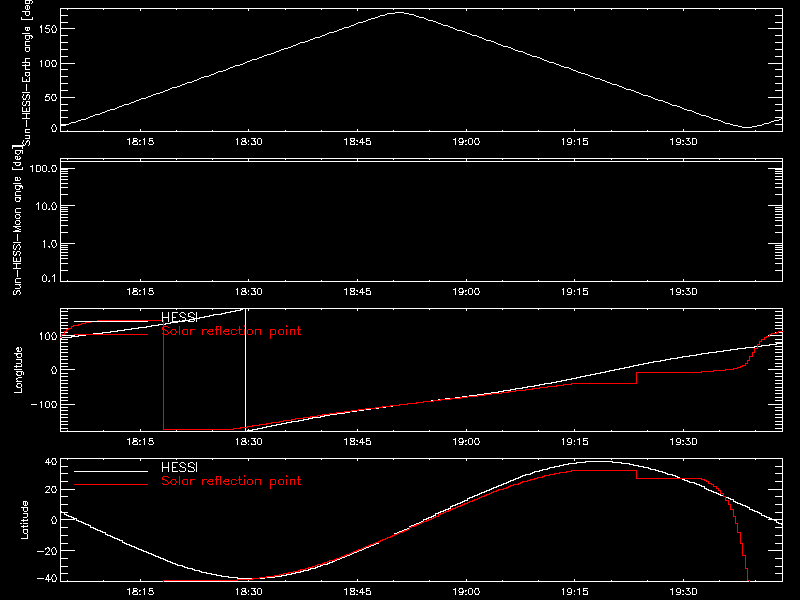800x600 pixels.
Task: Click the 40 tick on Latitude axis
Action: click(51, 462)
